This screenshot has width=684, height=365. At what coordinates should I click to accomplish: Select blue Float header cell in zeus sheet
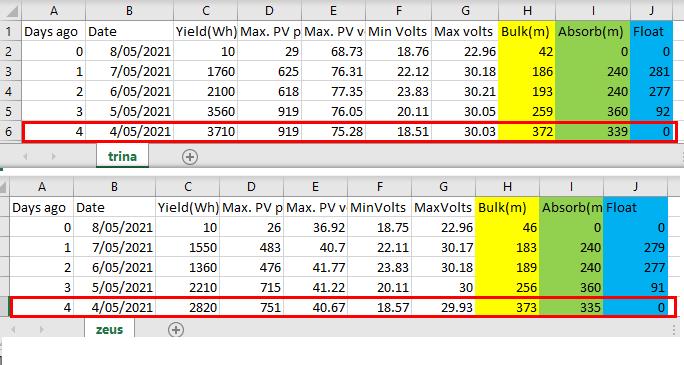[x=635, y=208]
